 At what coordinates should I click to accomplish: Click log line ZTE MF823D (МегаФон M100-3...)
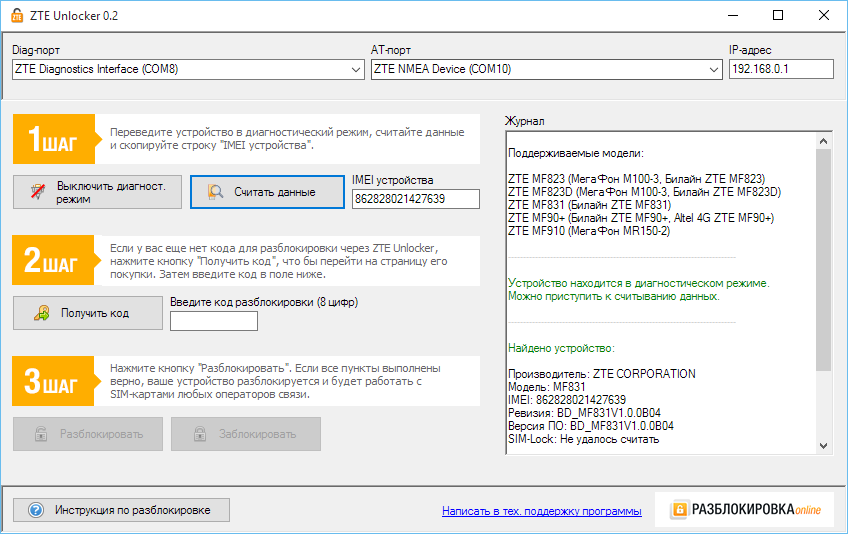tap(645, 192)
